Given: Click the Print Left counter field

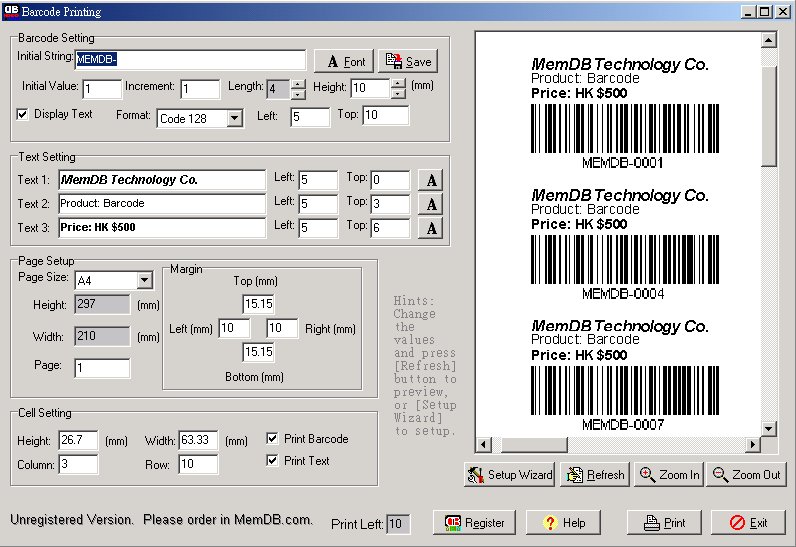Looking at the screenshot, I should click(398, 524).
